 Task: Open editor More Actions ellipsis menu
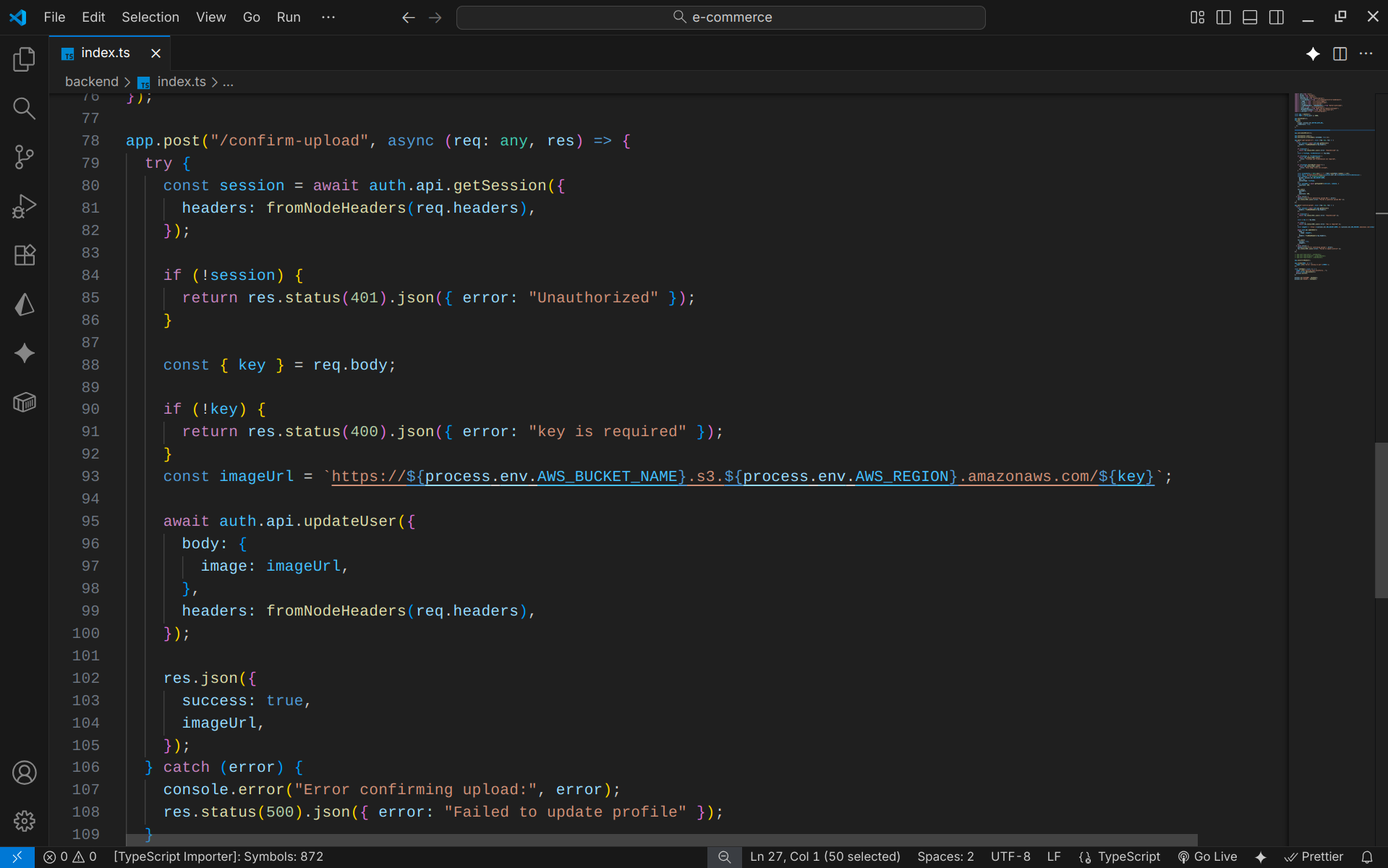coord(1366,54)
